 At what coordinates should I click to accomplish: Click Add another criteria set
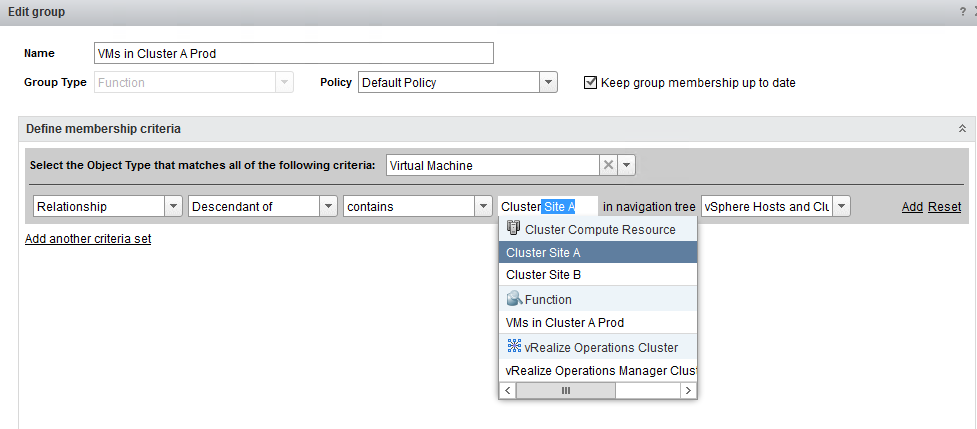tap(88, 239)
